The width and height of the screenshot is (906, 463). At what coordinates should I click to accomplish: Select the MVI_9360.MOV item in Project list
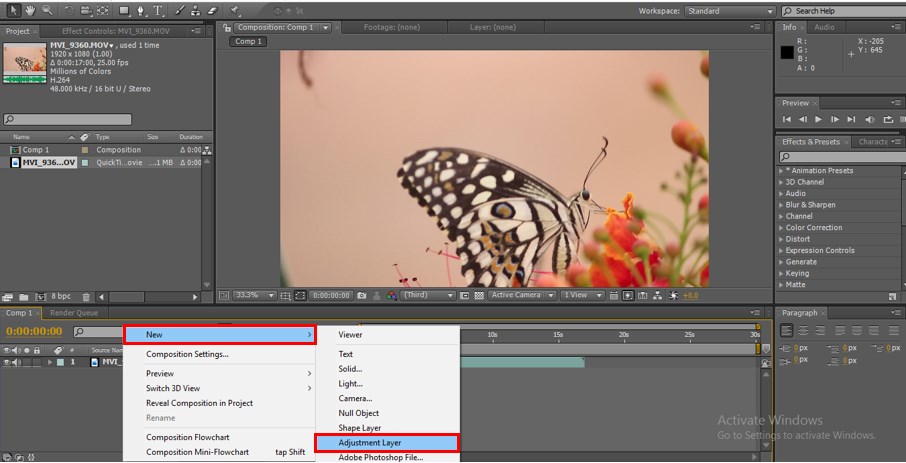(x=49, y=163)
